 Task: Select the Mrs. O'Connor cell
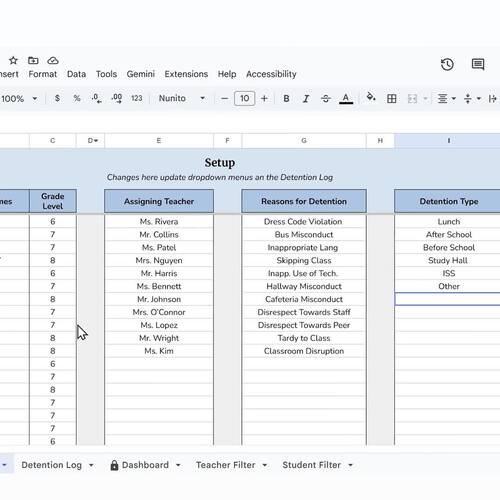(159, 312)
